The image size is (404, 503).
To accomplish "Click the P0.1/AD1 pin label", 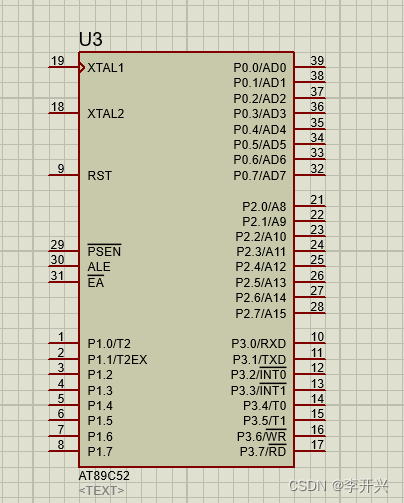I will pyautogui.click(x=260, y=83).
